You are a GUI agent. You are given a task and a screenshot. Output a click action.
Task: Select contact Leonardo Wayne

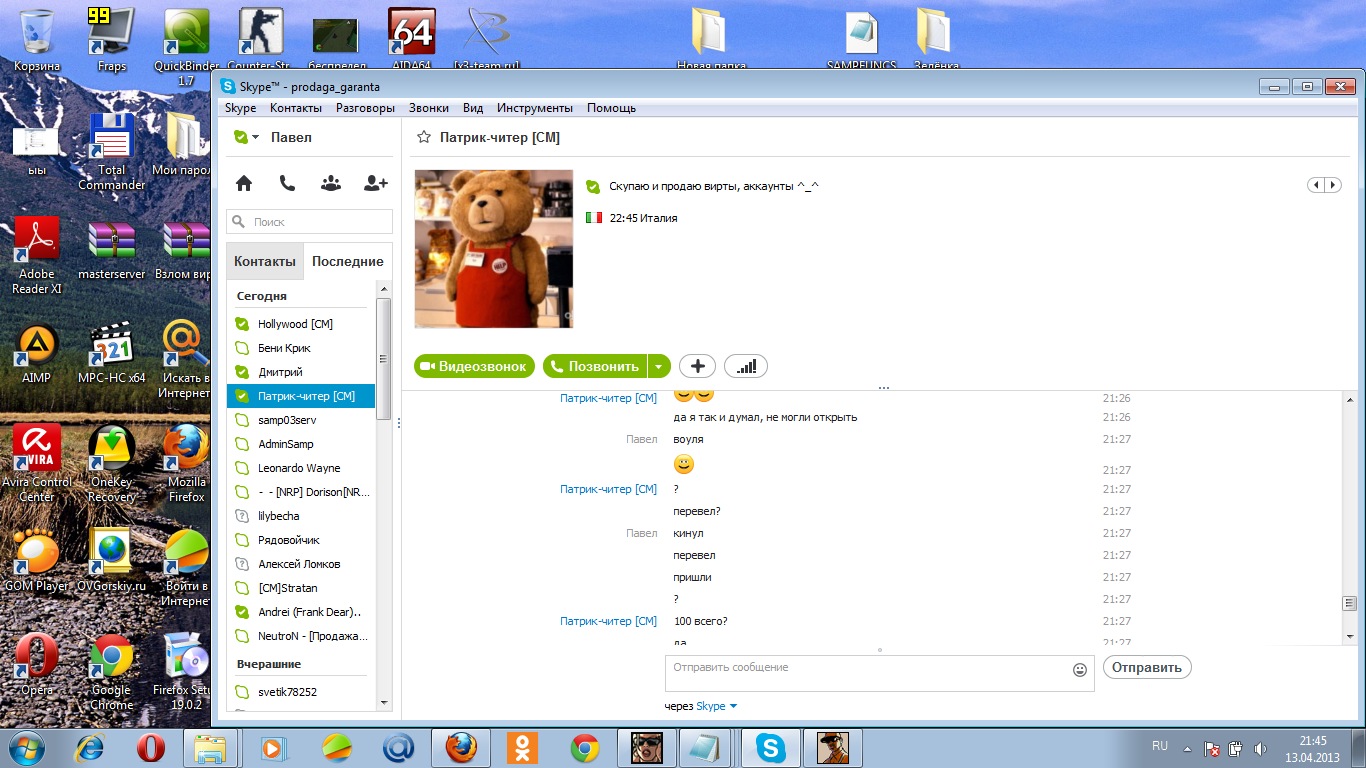[301, 468]
